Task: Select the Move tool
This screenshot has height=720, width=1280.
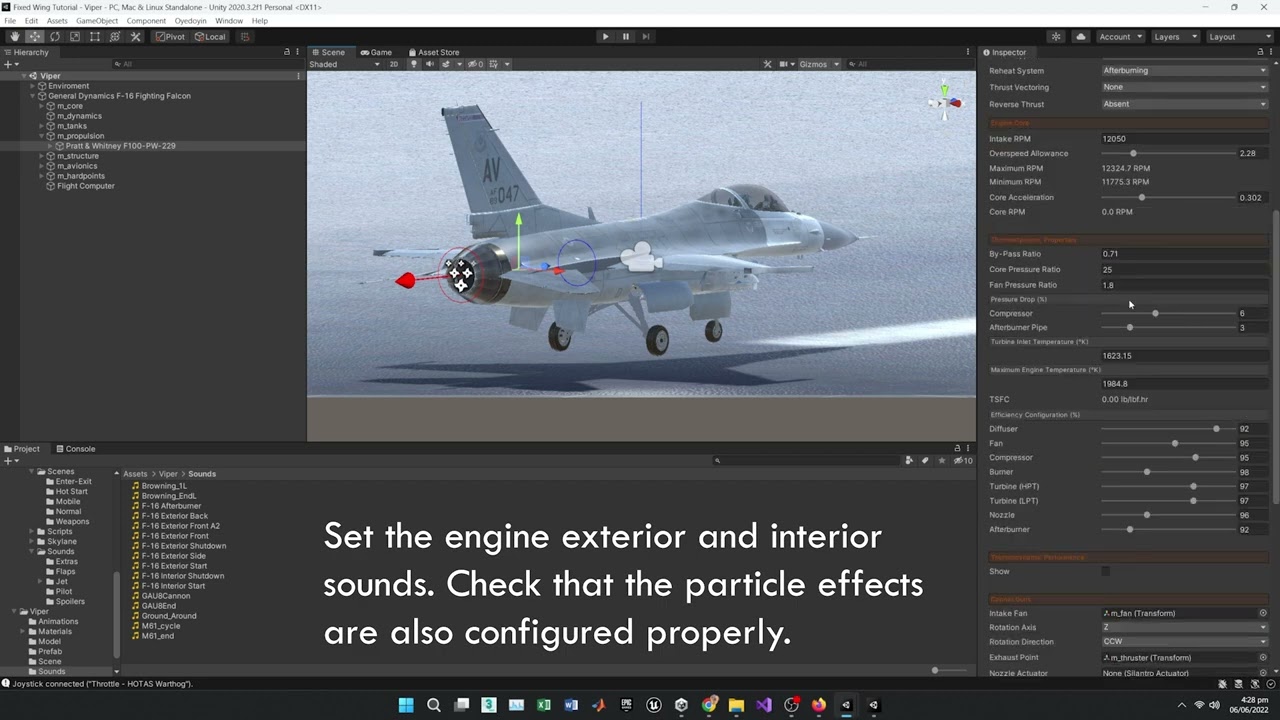Action: pyautogui.click(x=34, y=37)
